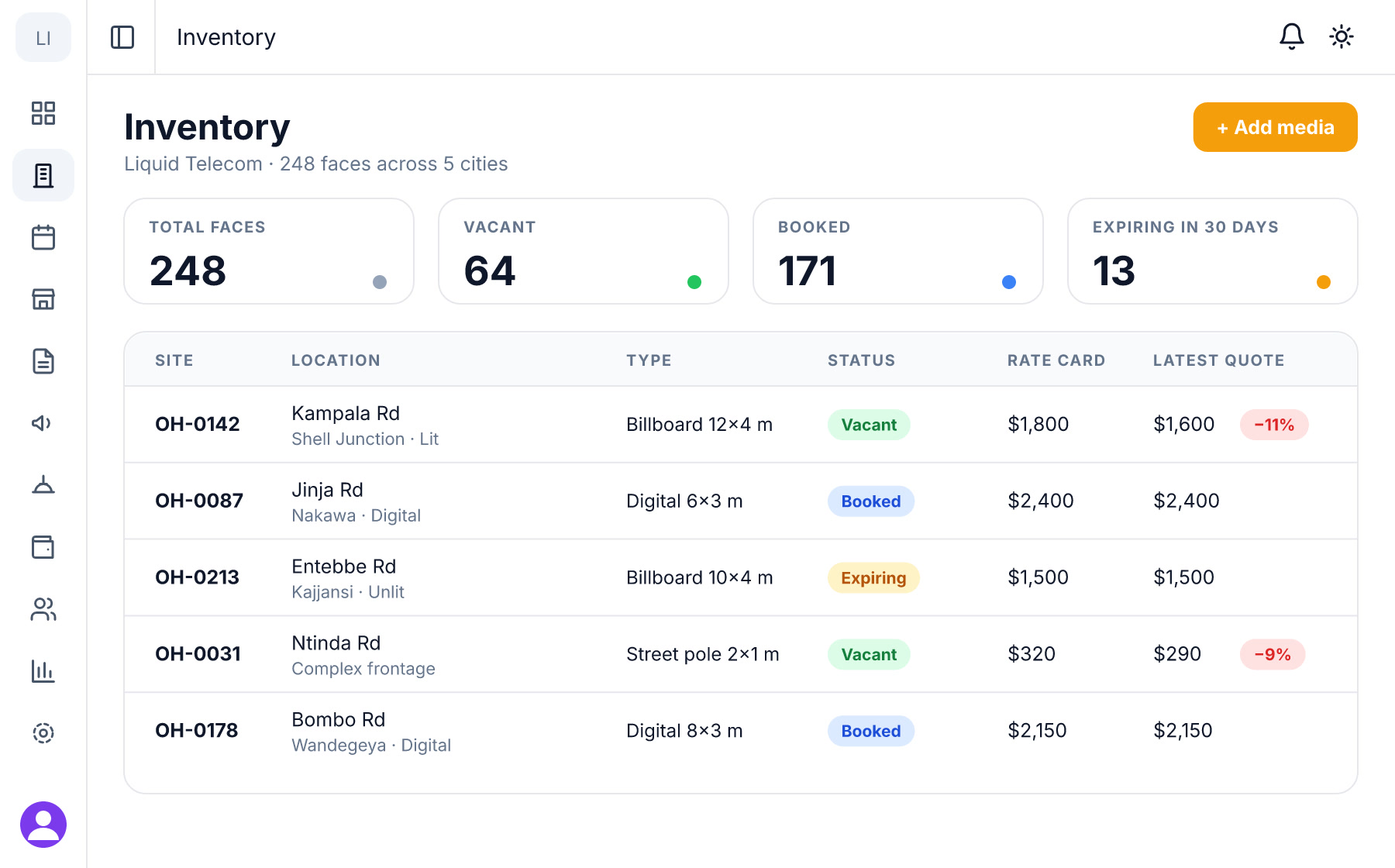The height and width of the screenshot is (868, 1395).
Task: Open notifications bell
Action: 1291,36
